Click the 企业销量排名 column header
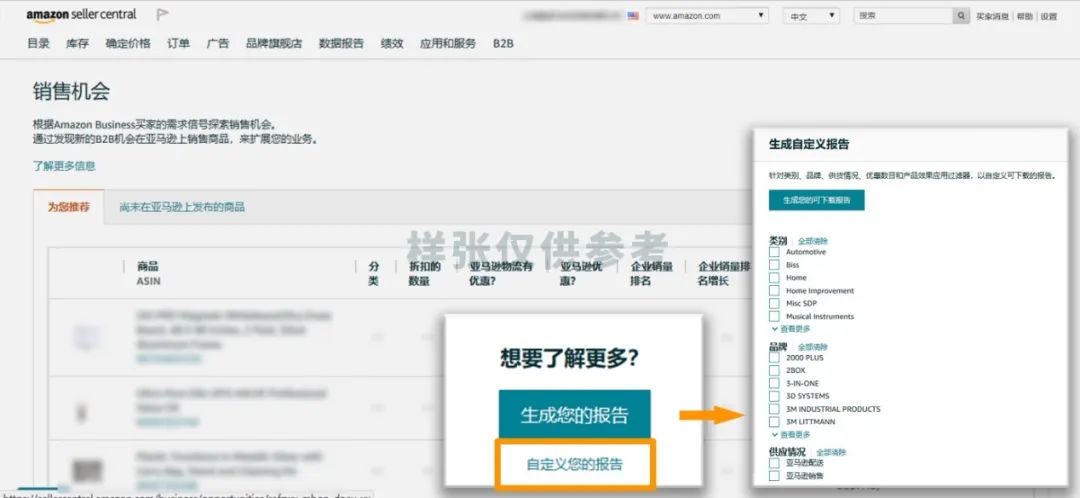The height and width of the screenshot is (498, 1080). 652,273
